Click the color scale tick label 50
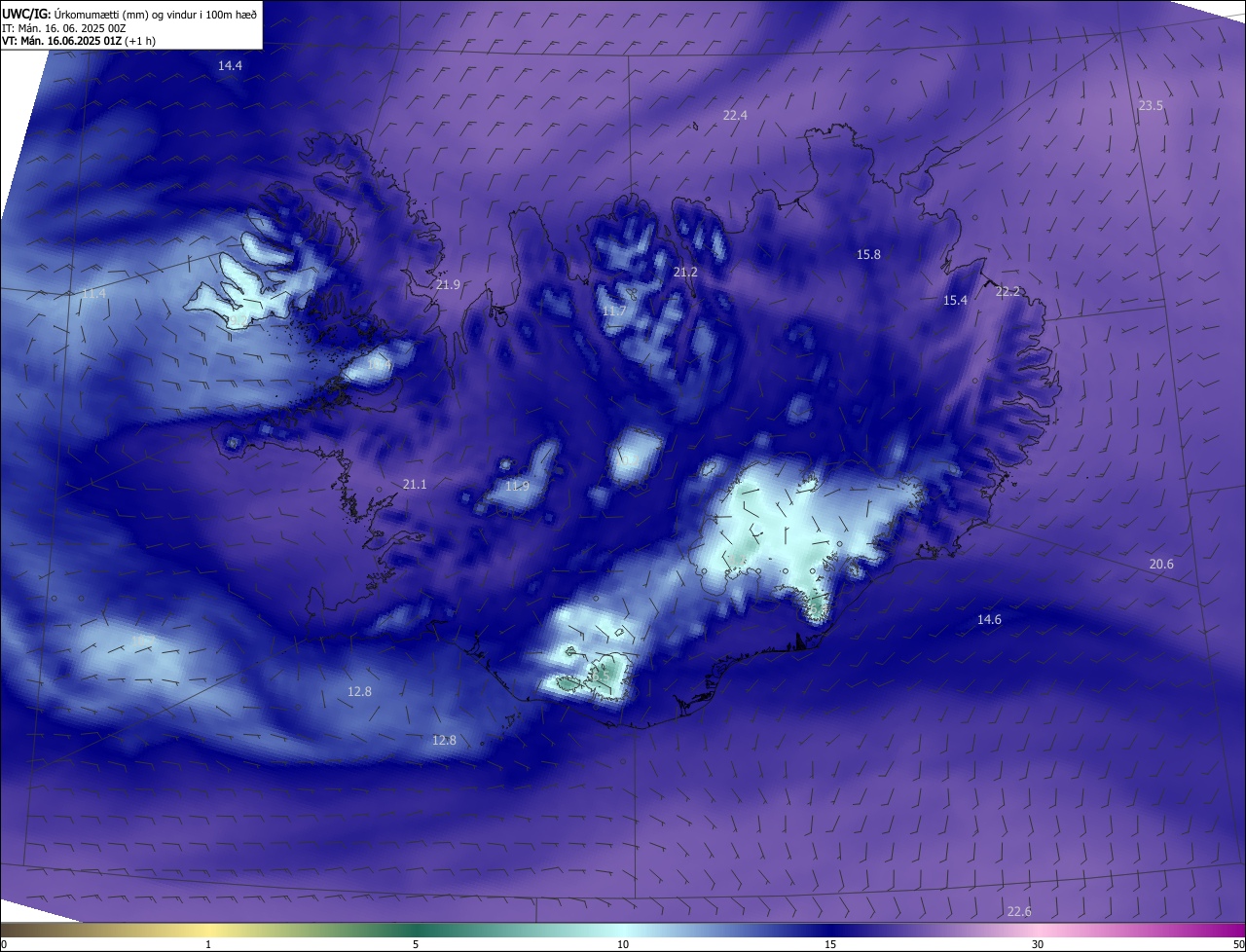 (x=1238, y=944)
